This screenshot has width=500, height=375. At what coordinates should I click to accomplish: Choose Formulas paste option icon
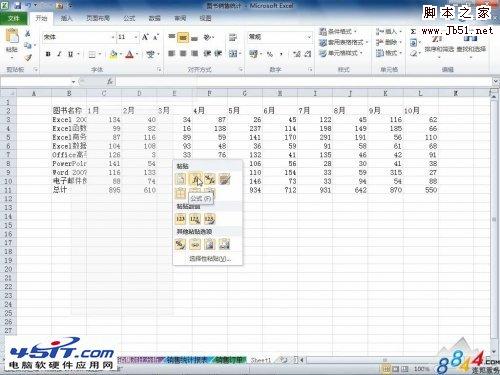195,179
